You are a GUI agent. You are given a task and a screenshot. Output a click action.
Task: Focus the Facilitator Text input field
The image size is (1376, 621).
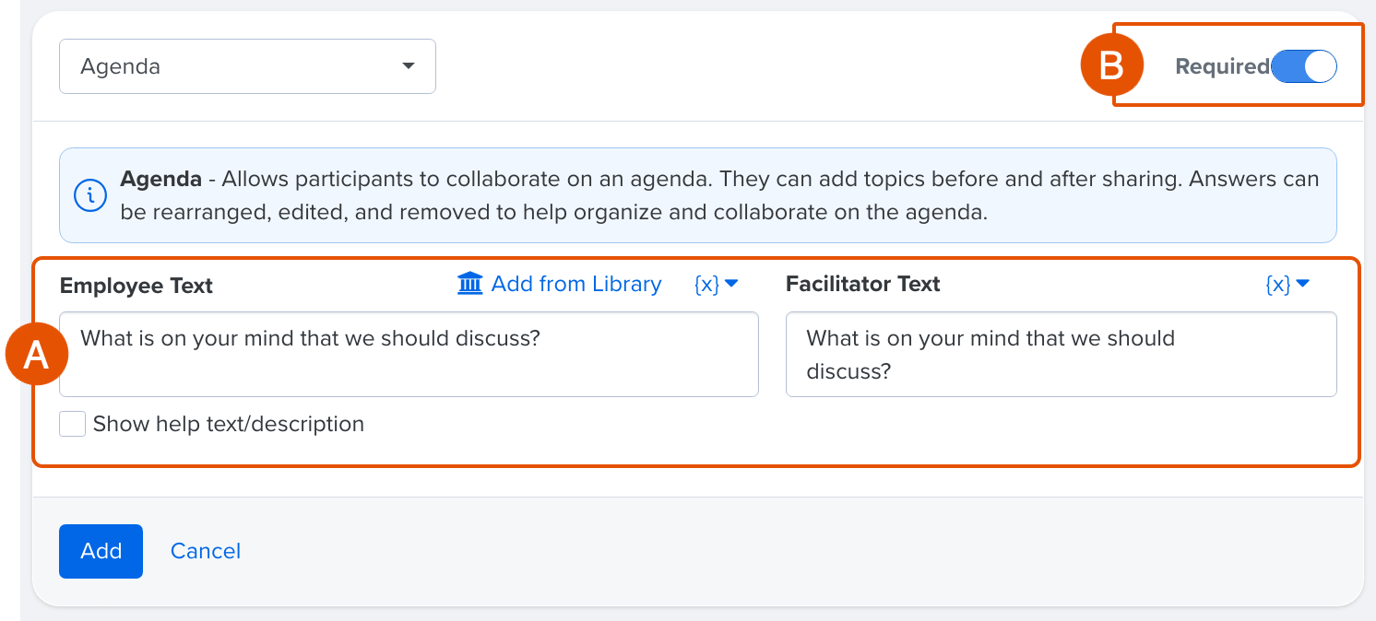click(x=1061, y=354)
